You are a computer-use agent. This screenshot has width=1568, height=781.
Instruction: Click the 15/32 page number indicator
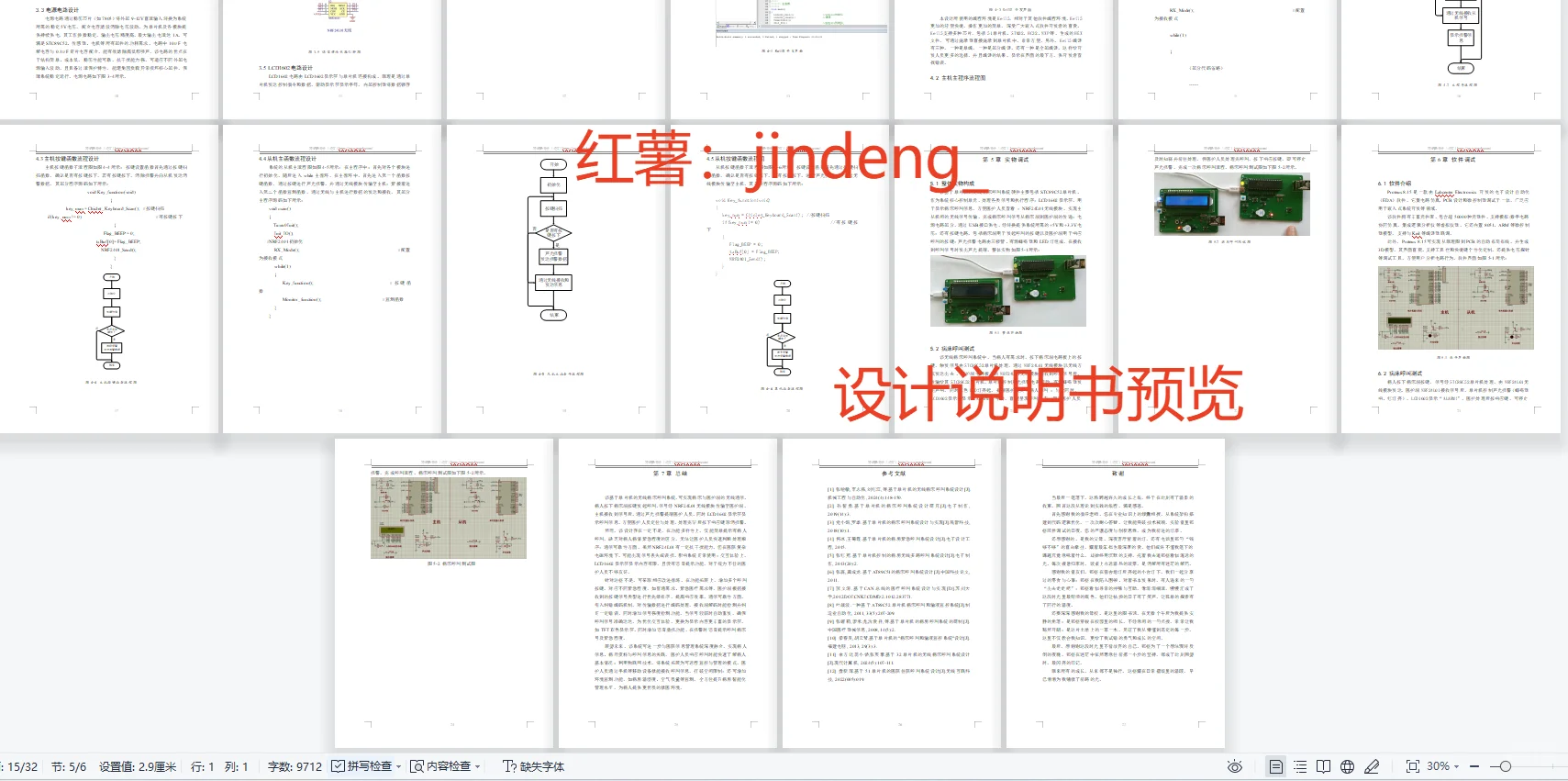[22, 766]
